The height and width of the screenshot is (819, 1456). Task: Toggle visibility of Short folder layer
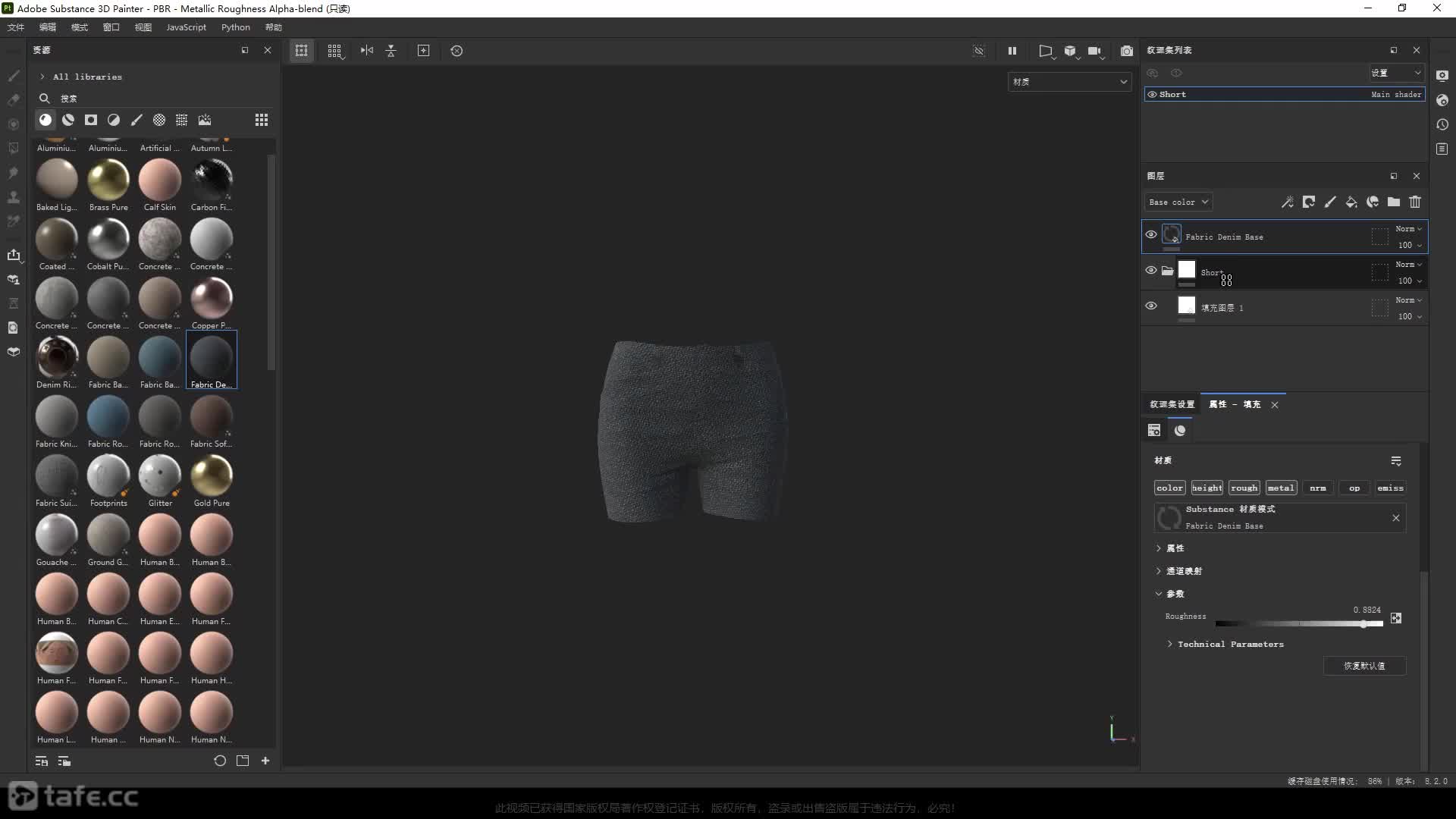point(1151,271)
